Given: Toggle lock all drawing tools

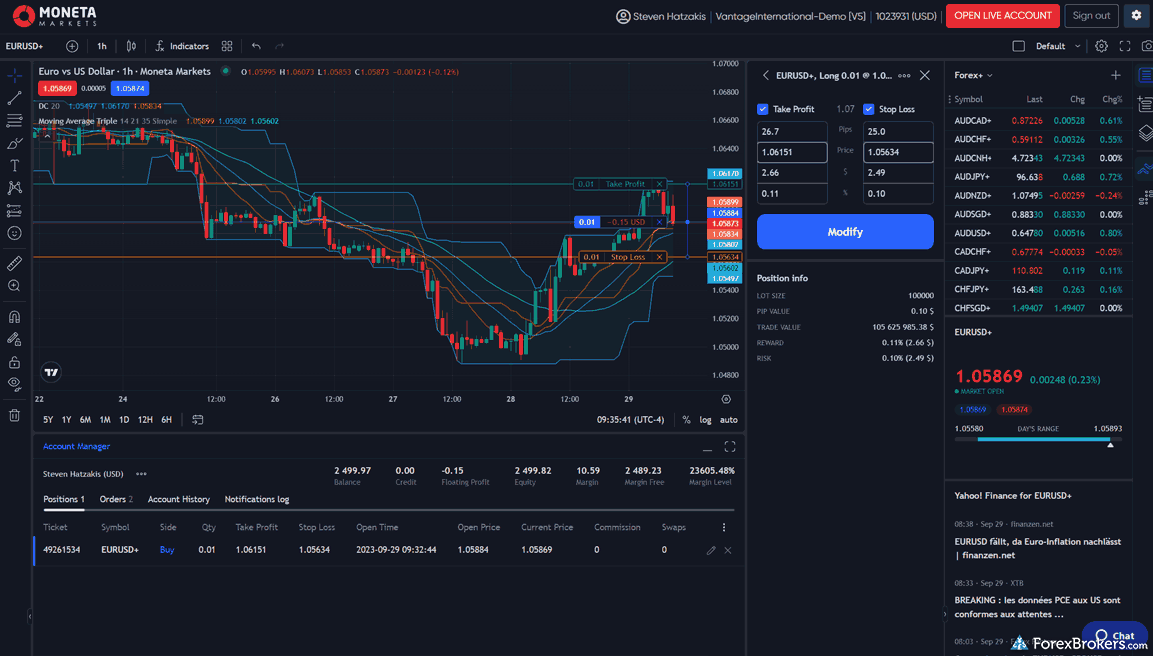Looking at the screenshot, I should click(x=14, y=362).
